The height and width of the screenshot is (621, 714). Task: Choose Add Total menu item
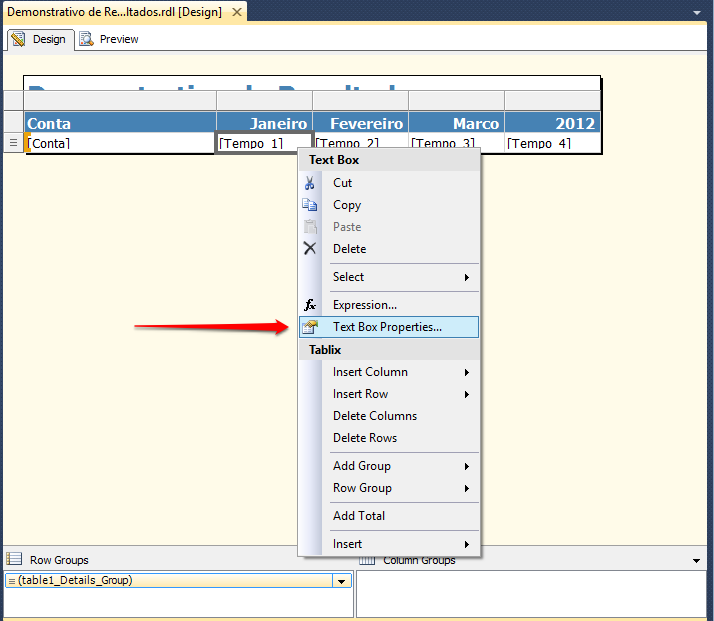click(389, 516)
